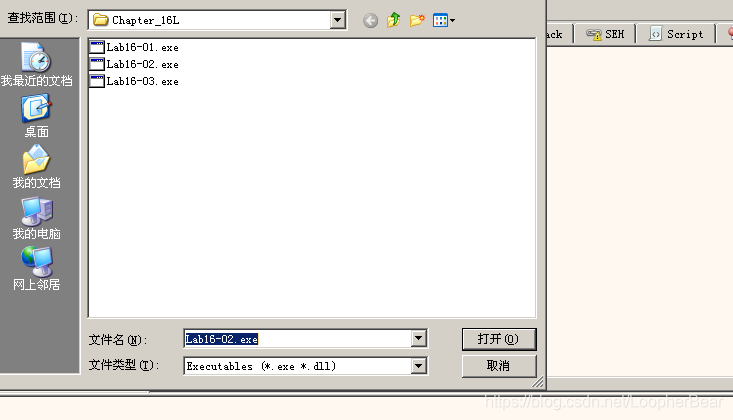Viewport: 733px width, 420px height.
Task: Click the Chapter_16L folder name text
Action: click(145, 20)
